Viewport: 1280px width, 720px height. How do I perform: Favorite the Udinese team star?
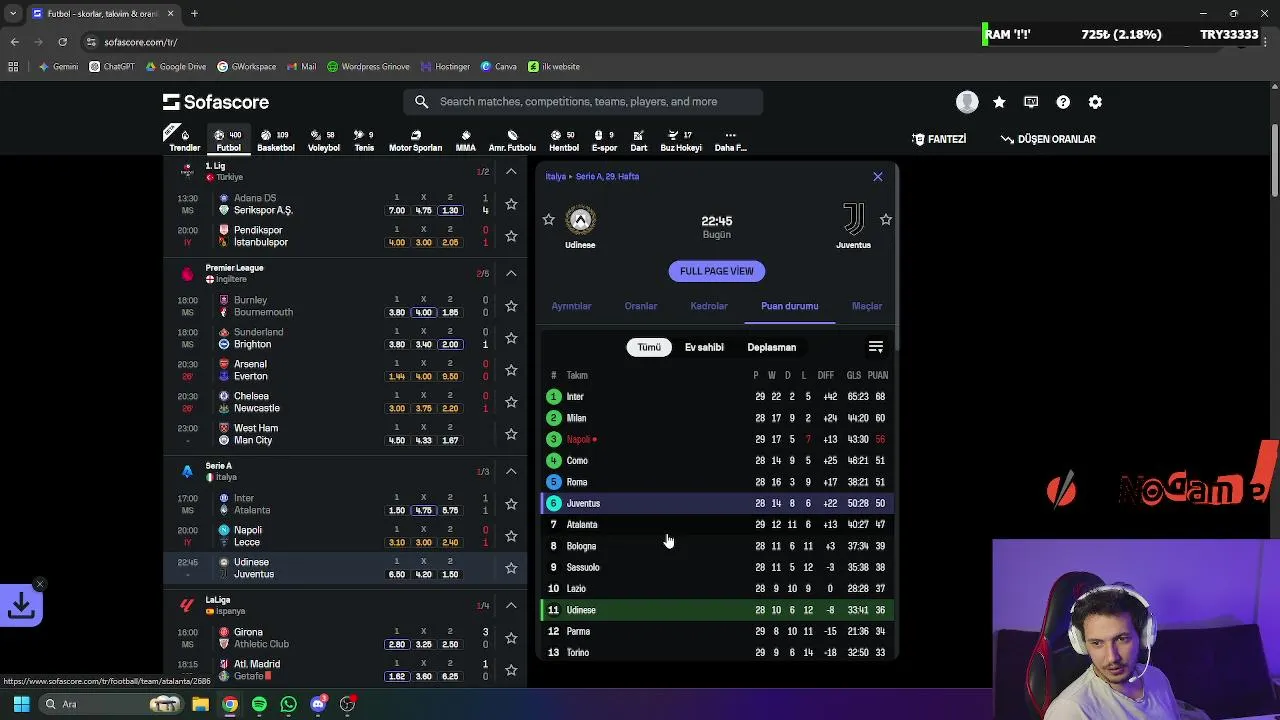tap(548, 219)
